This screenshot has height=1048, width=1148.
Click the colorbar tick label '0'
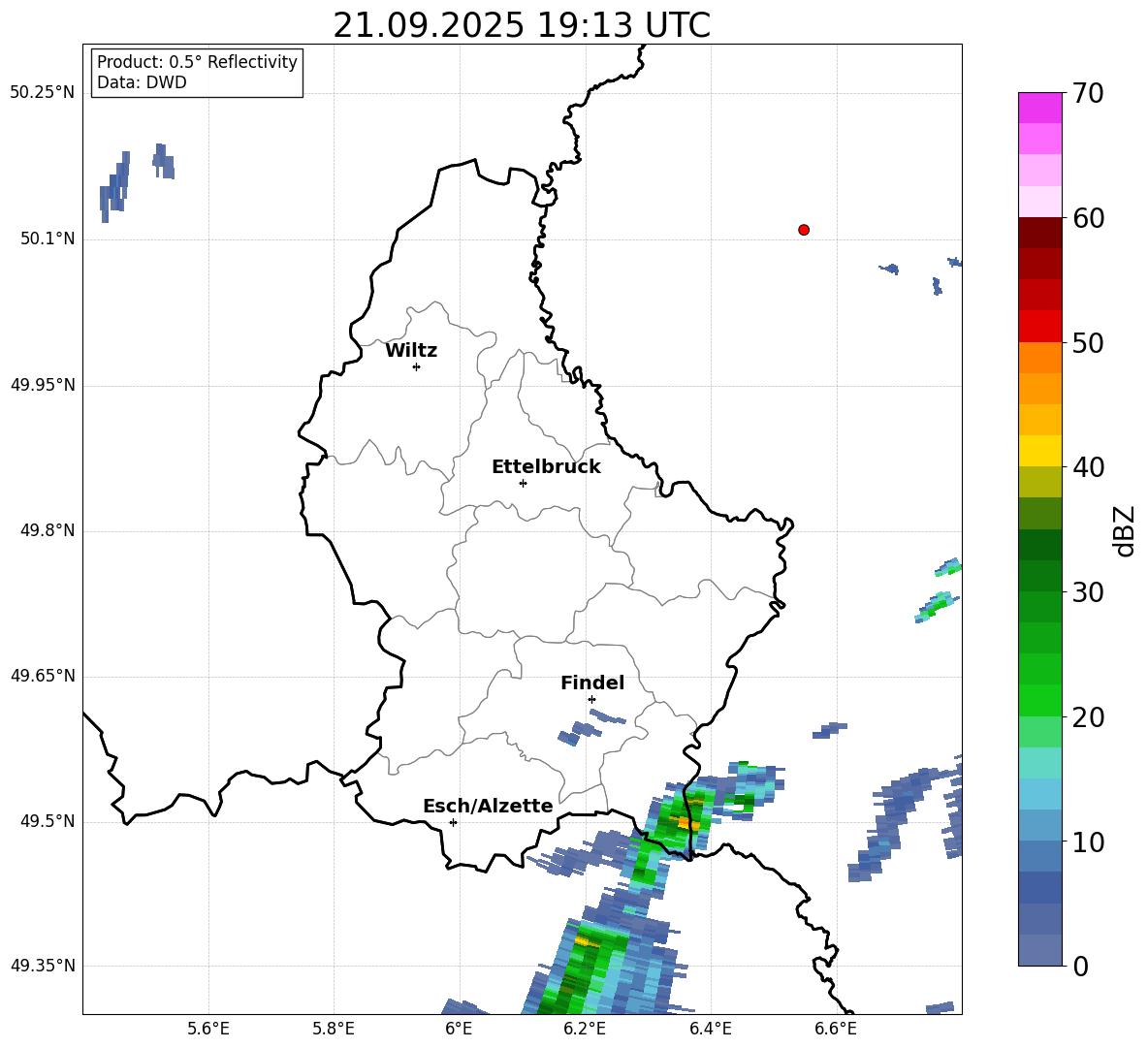pos(1080,966)
